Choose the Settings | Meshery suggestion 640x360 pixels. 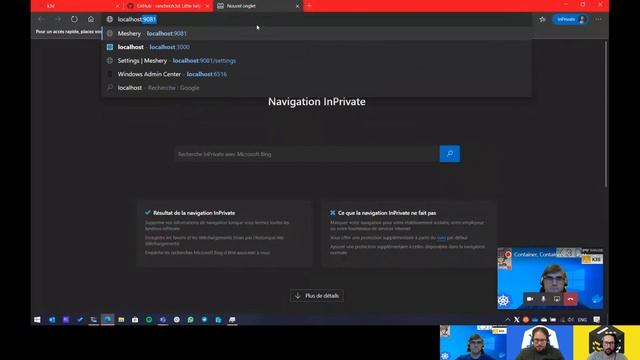coord(316,60)
